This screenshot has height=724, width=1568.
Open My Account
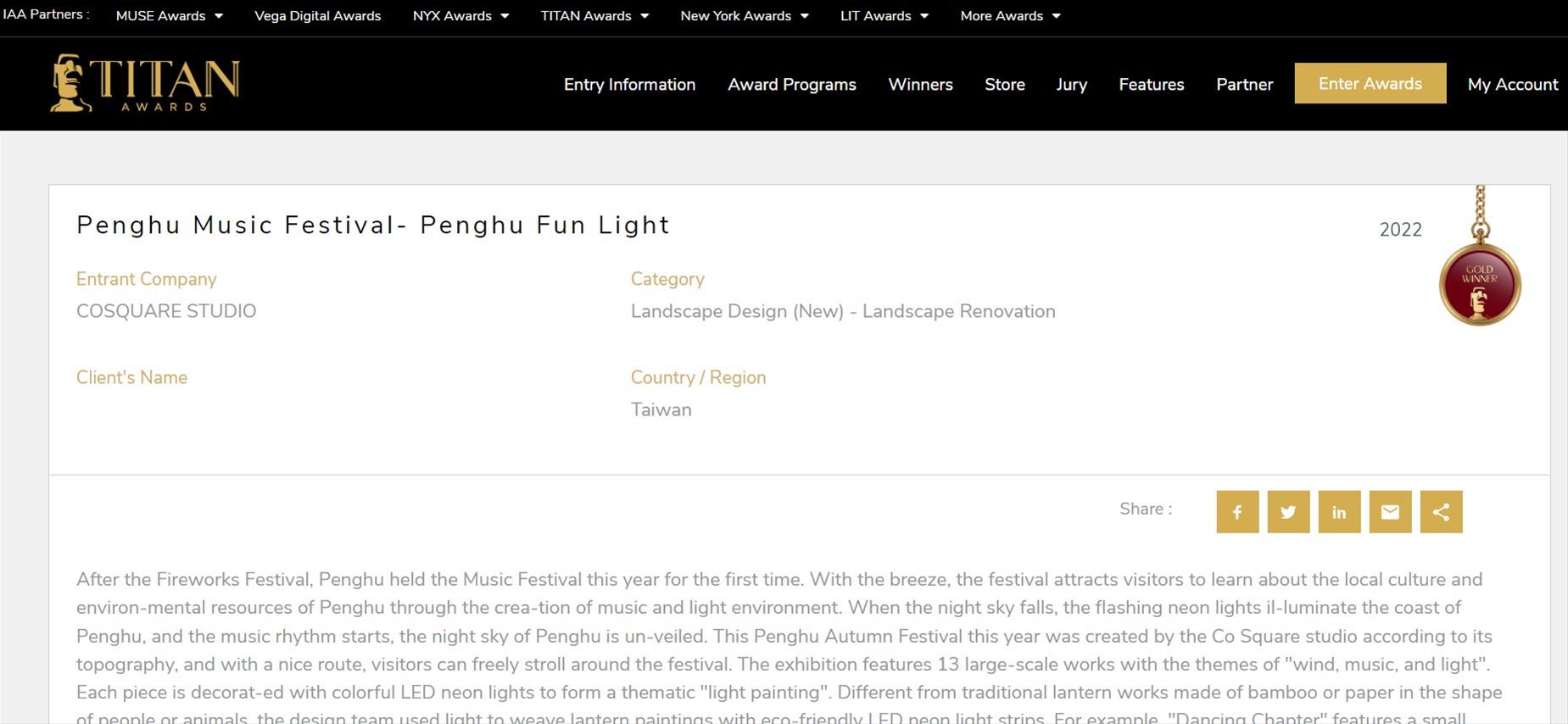(1512, 85)
